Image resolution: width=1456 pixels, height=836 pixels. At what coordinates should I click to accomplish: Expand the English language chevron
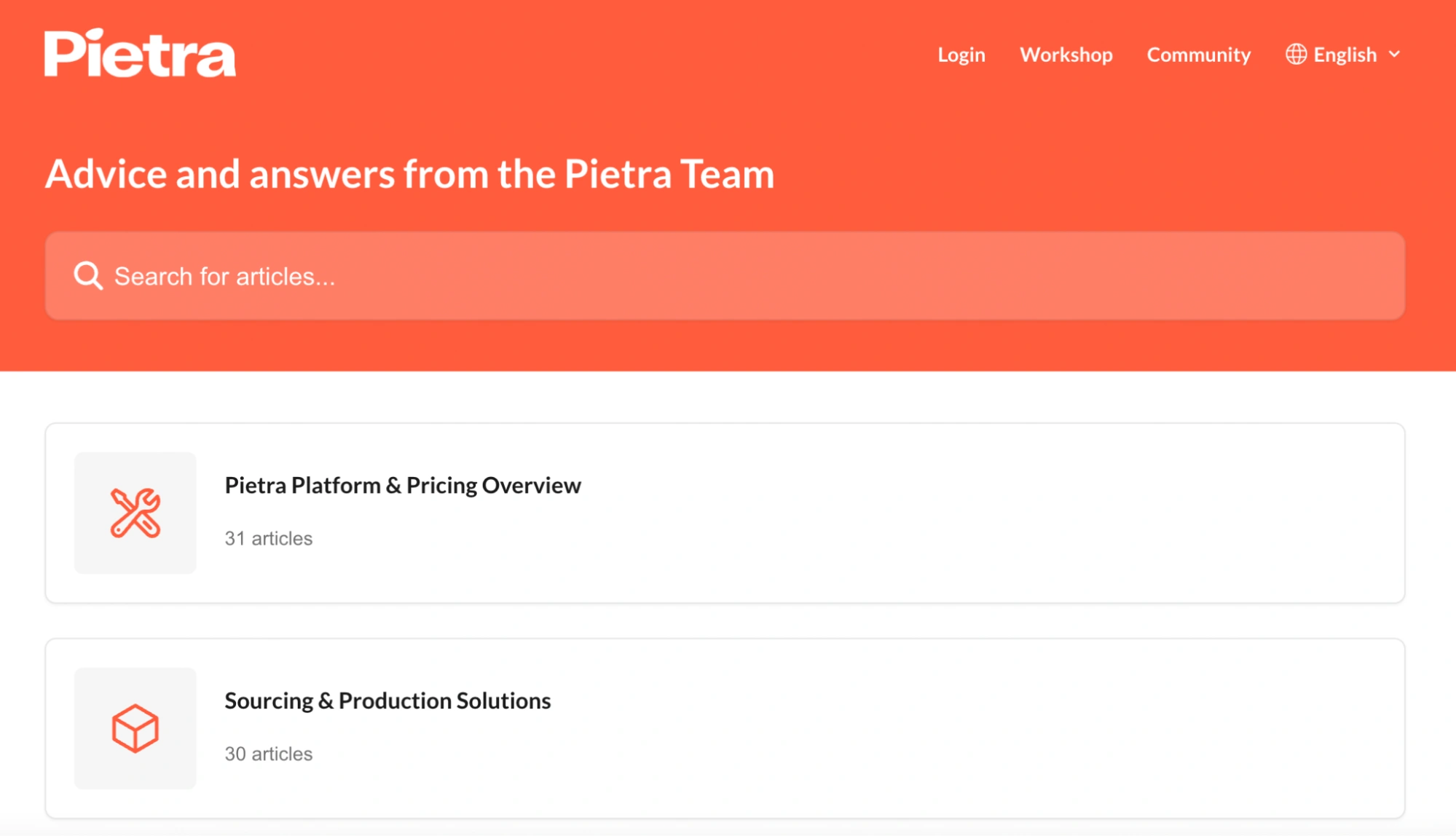point(1395,55)
